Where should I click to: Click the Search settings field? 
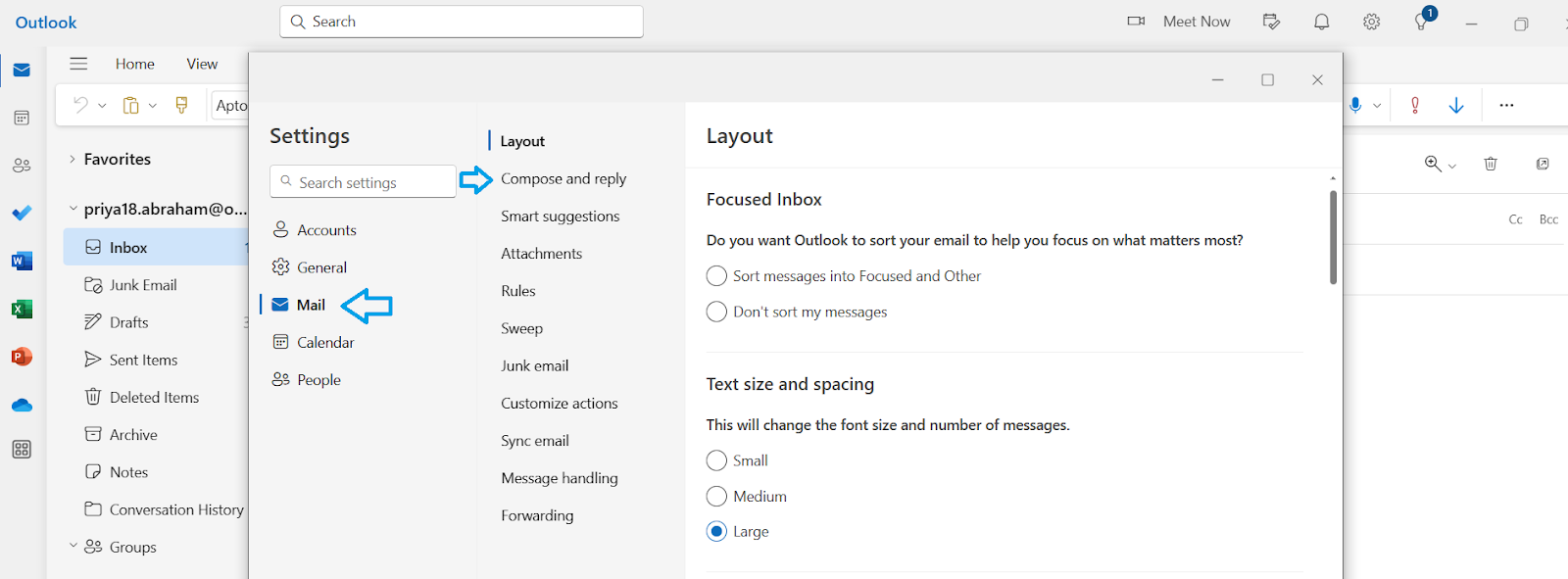pyautogui.click(x=363, y=181)
